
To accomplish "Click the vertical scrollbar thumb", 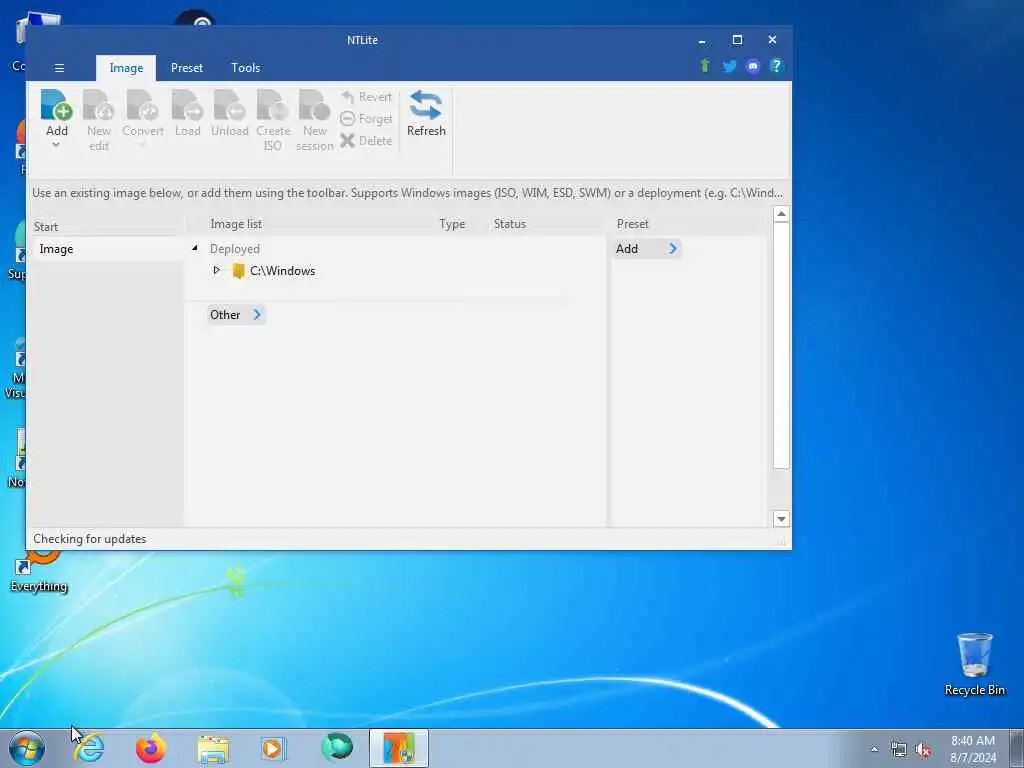I will click(781, 345).
